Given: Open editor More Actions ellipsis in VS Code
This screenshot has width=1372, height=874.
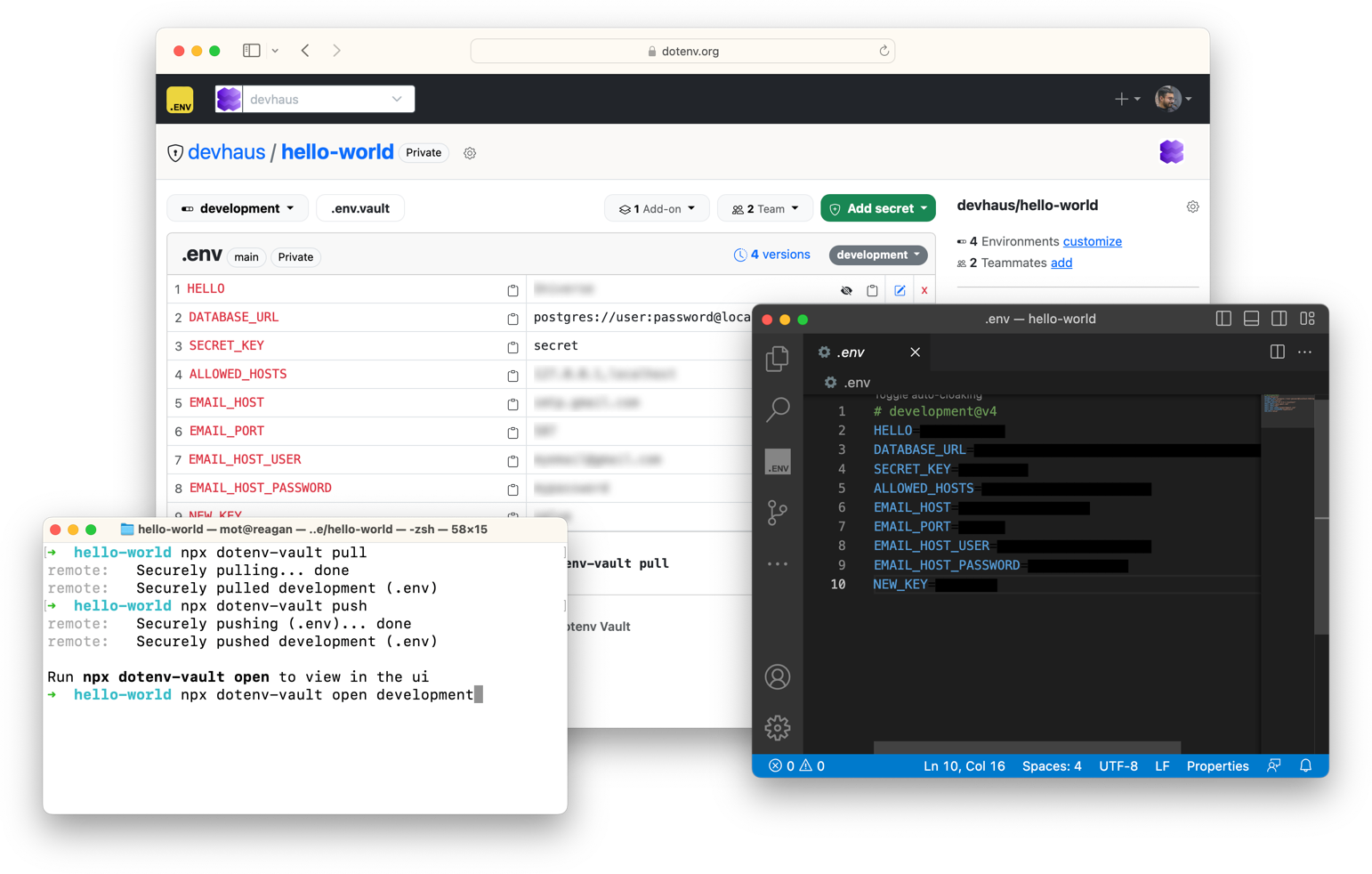Looking at the screenshot, I should point(1304,352).
